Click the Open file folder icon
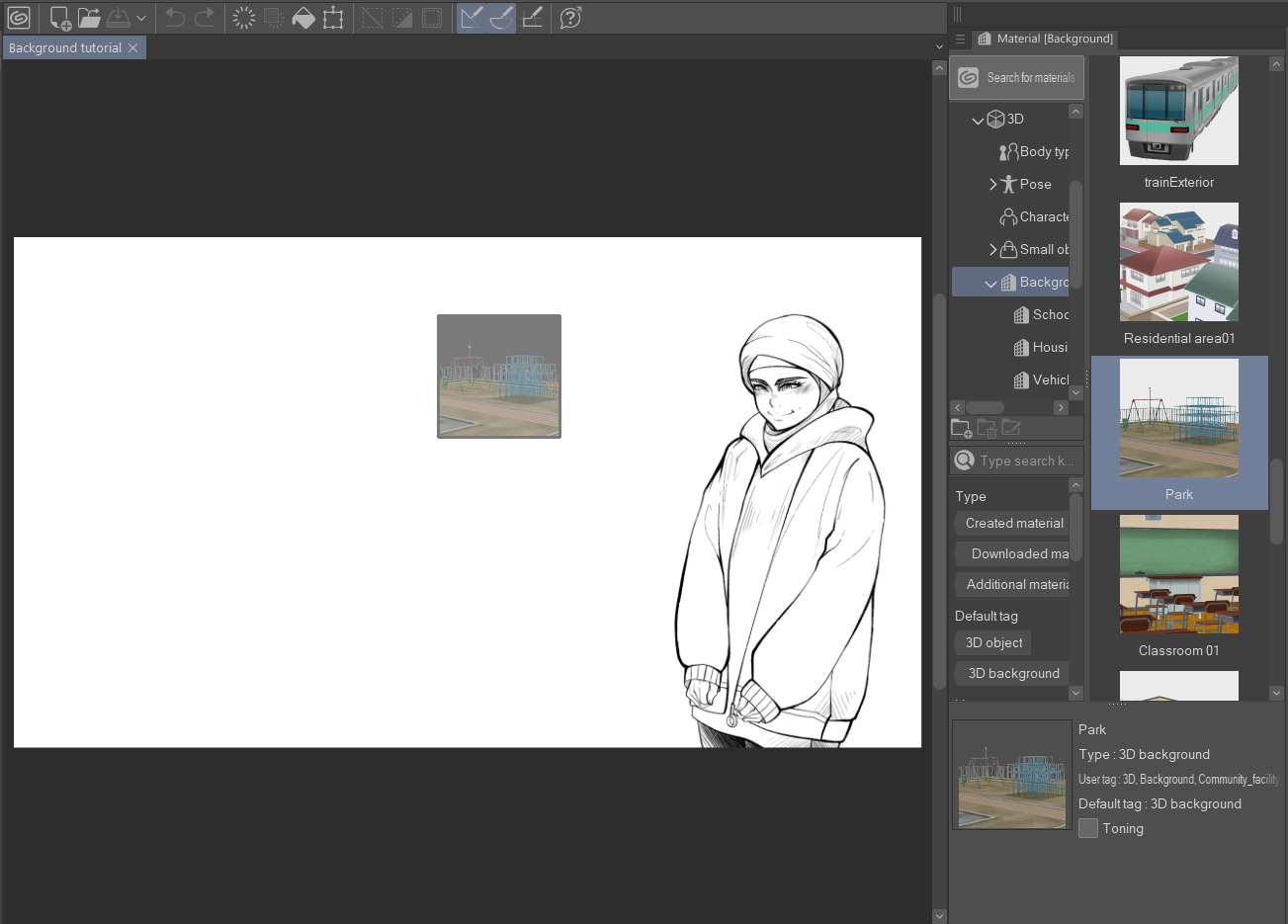The width and height of the screenshot is (1288, 924). pos(89,18)
